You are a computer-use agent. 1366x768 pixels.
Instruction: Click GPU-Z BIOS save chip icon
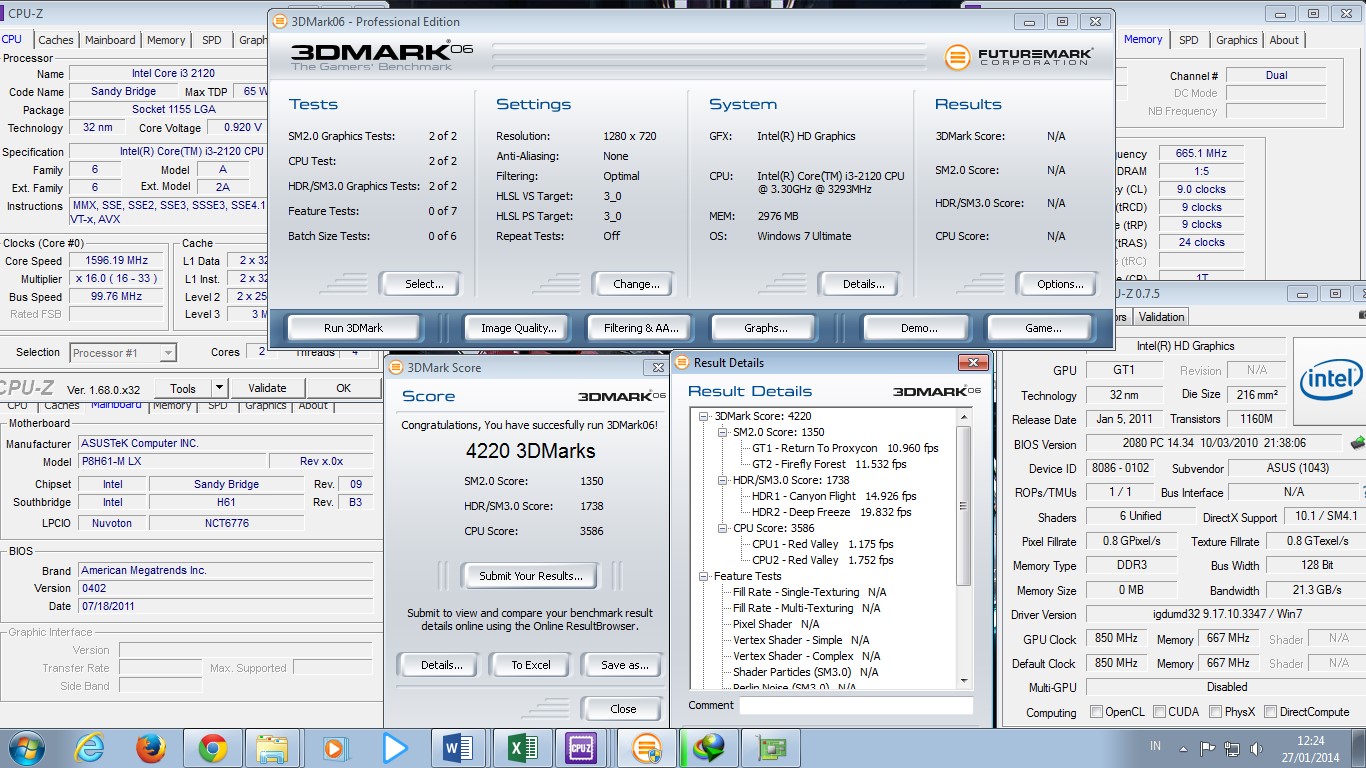click(x=1358, y=442)
